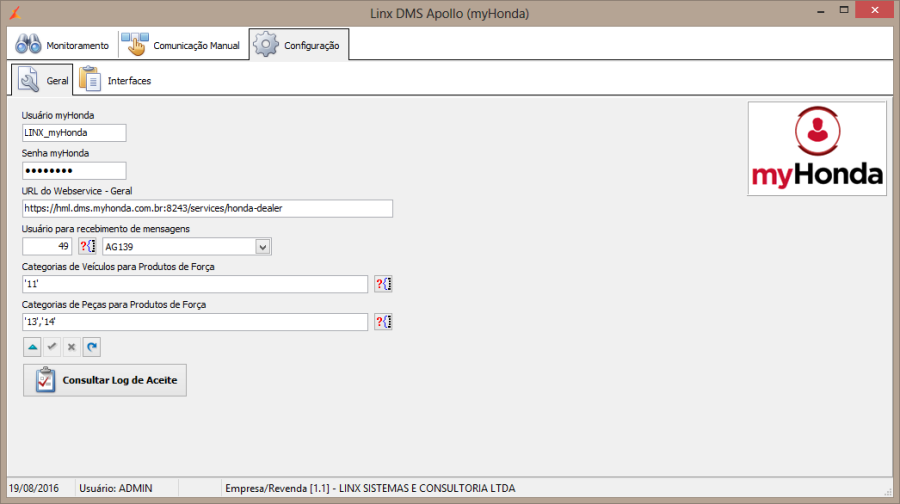Click Consultar Log de Aceite button
Viewport: 900px width, 504px height.
point(105,380)
